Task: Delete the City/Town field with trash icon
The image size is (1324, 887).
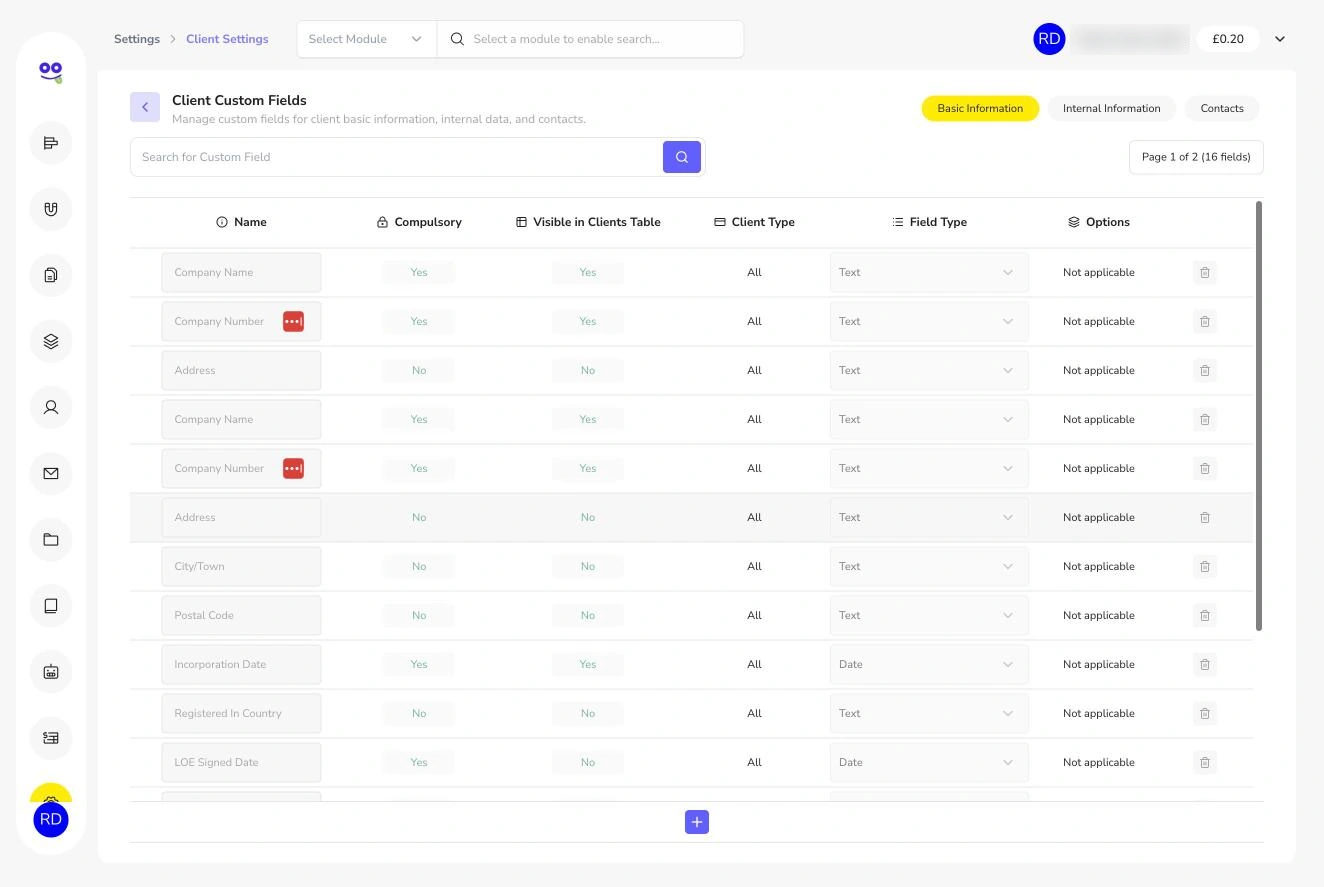Action: [1205, 566]
